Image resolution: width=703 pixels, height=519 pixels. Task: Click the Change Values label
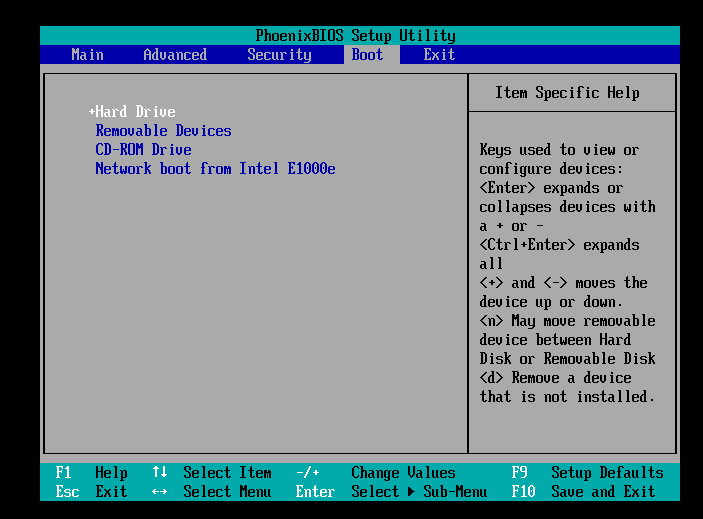[403, 472]
